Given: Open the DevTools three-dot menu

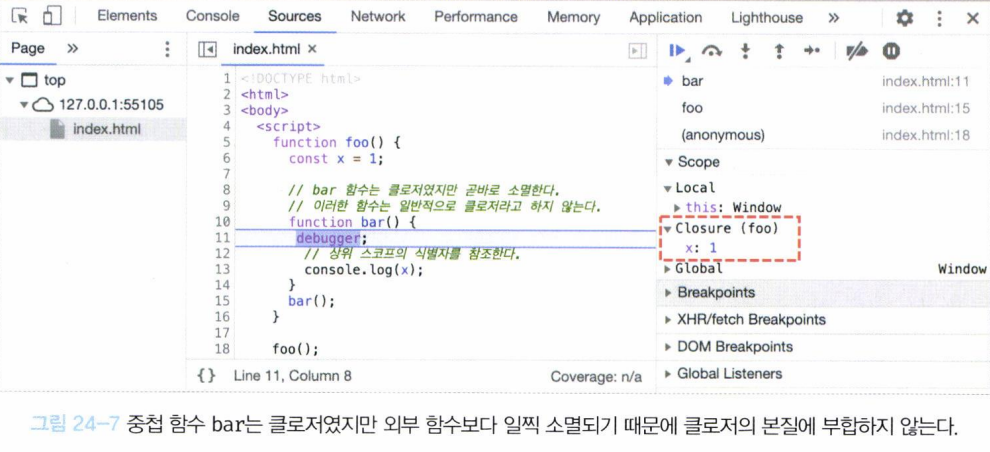Looking at the screenshot, I should click(939, 18).
